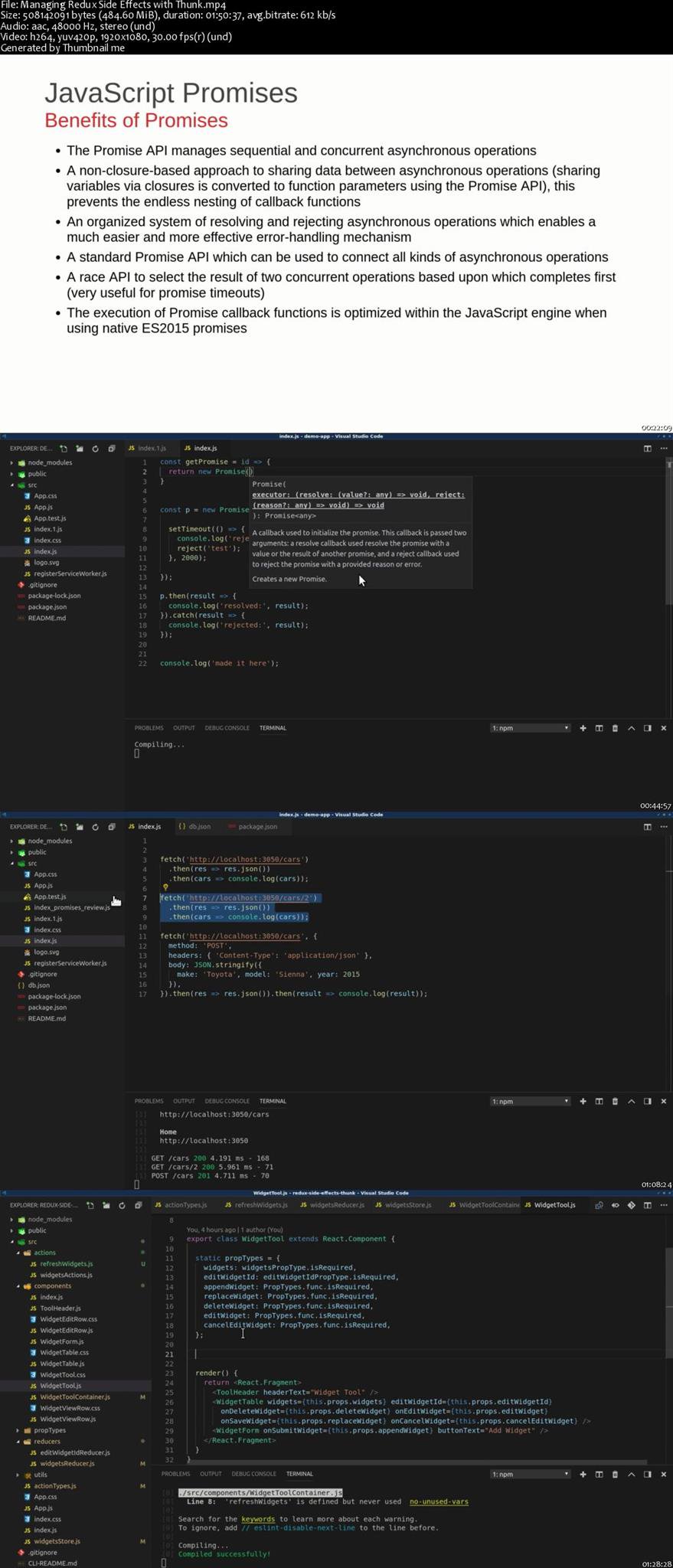This screenshot has height=1568, width=673.
Task: Maximize the panel in Promise-code window
Action: [x=631, y=728]
